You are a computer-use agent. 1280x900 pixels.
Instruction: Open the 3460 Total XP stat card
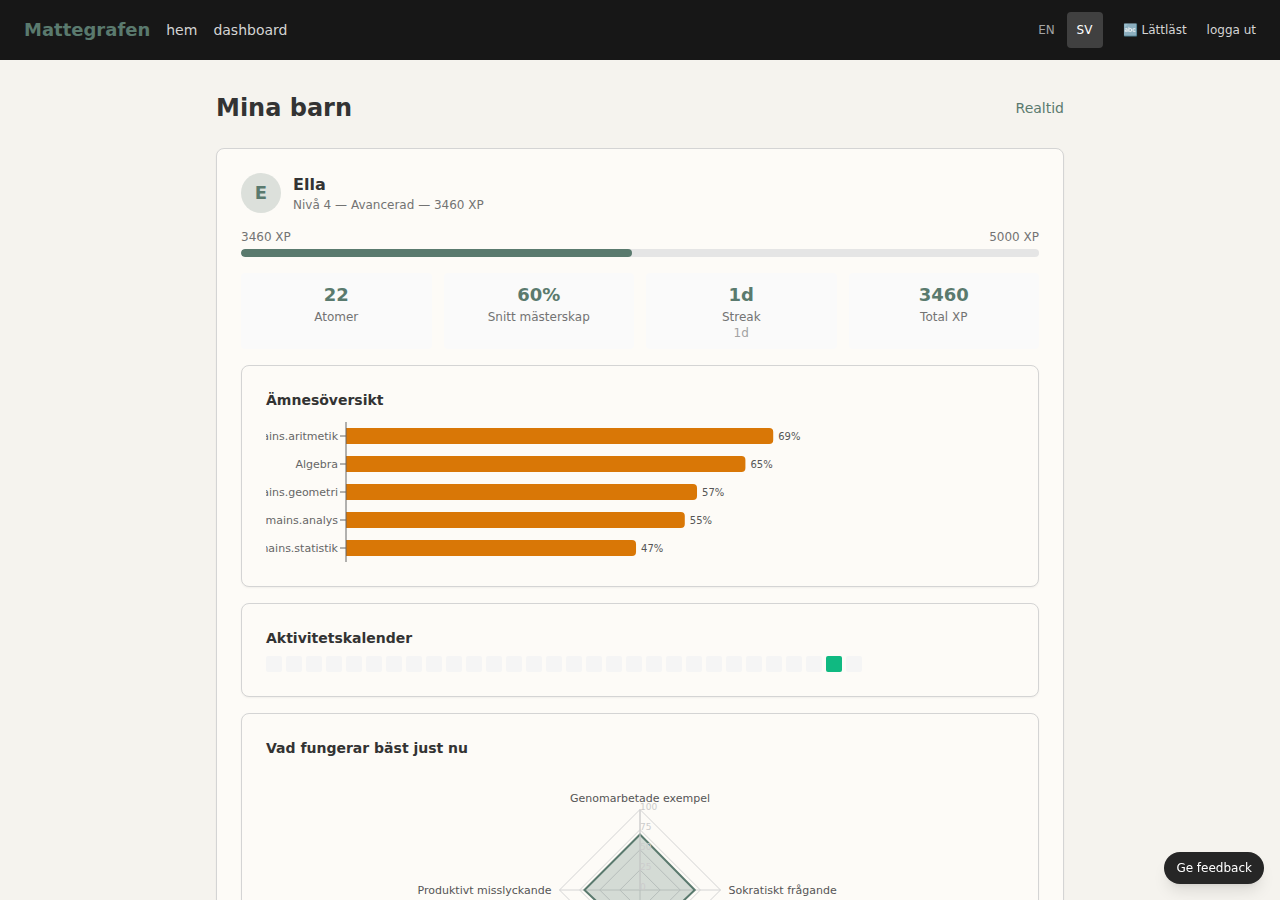(944, 311)
